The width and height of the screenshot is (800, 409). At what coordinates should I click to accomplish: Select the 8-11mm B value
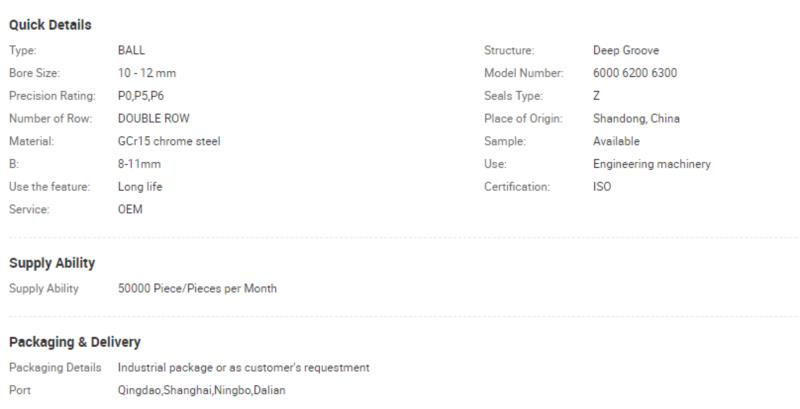[x=139, y=164]
